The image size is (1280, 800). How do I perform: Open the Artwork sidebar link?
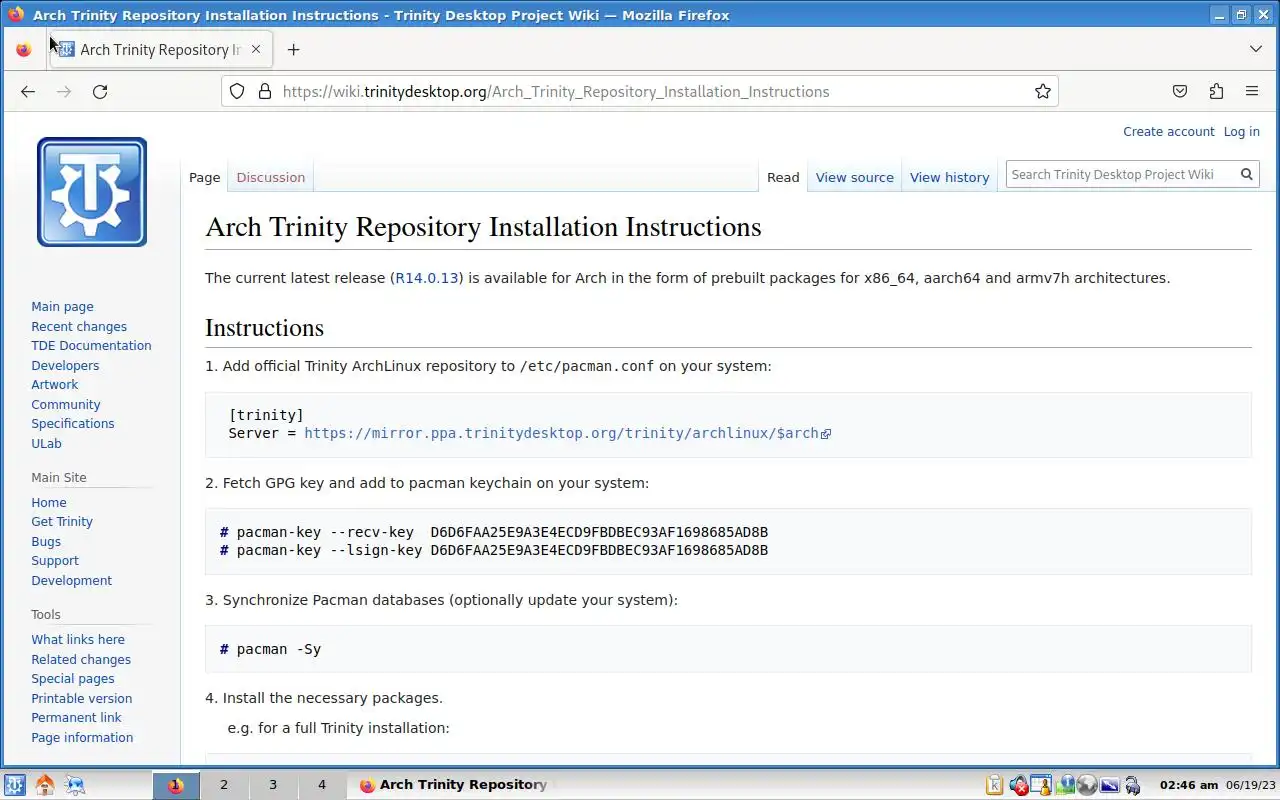[54, 385]
